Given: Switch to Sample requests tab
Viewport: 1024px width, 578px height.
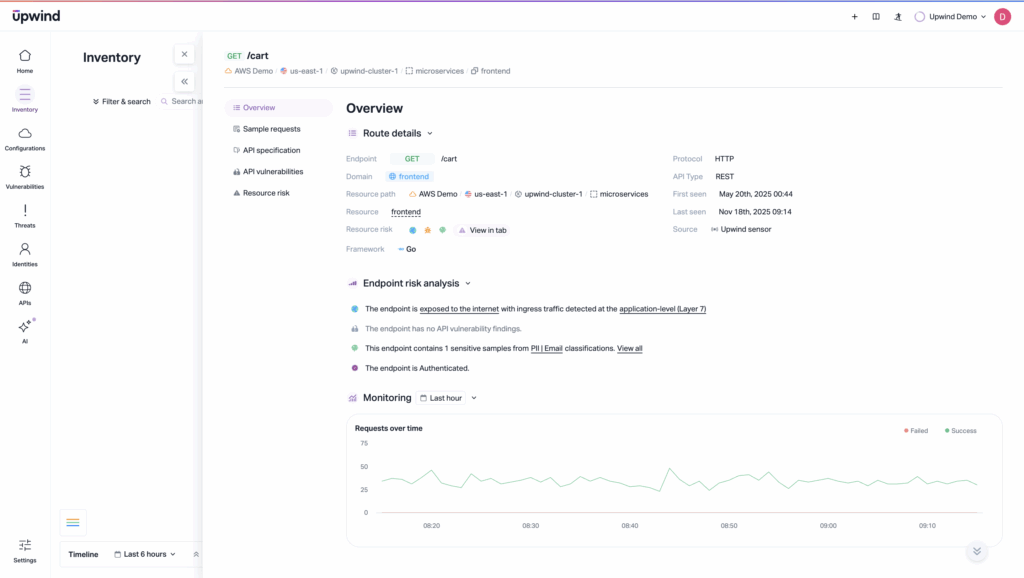Looking at the screenshot, I should pos(271,129).
